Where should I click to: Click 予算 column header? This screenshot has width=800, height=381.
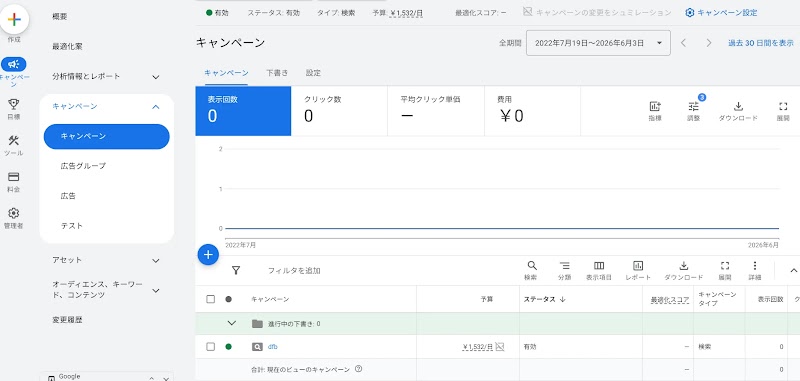(x=487, y=299)
